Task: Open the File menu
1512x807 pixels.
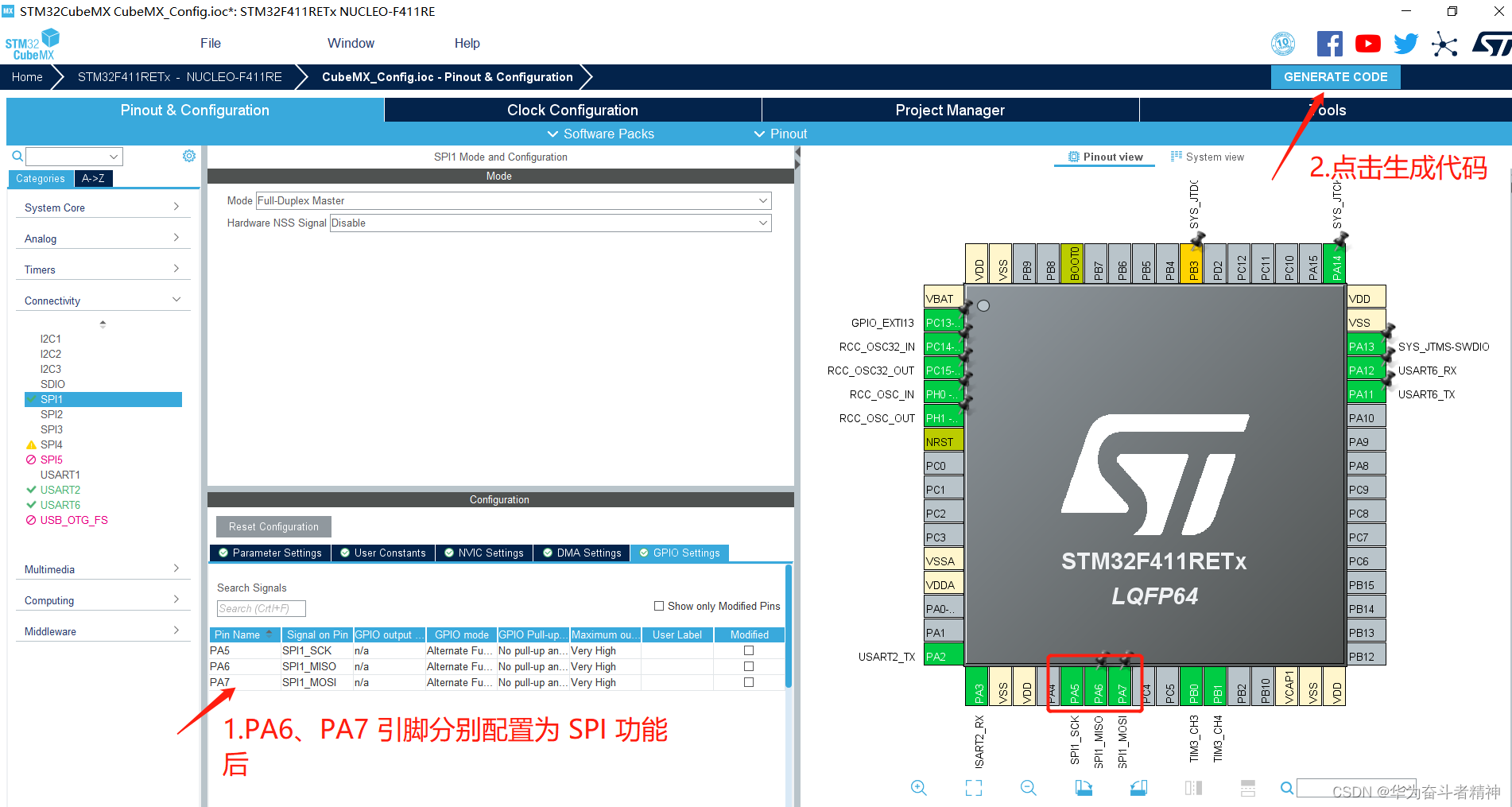Action: tap(211, 43)
